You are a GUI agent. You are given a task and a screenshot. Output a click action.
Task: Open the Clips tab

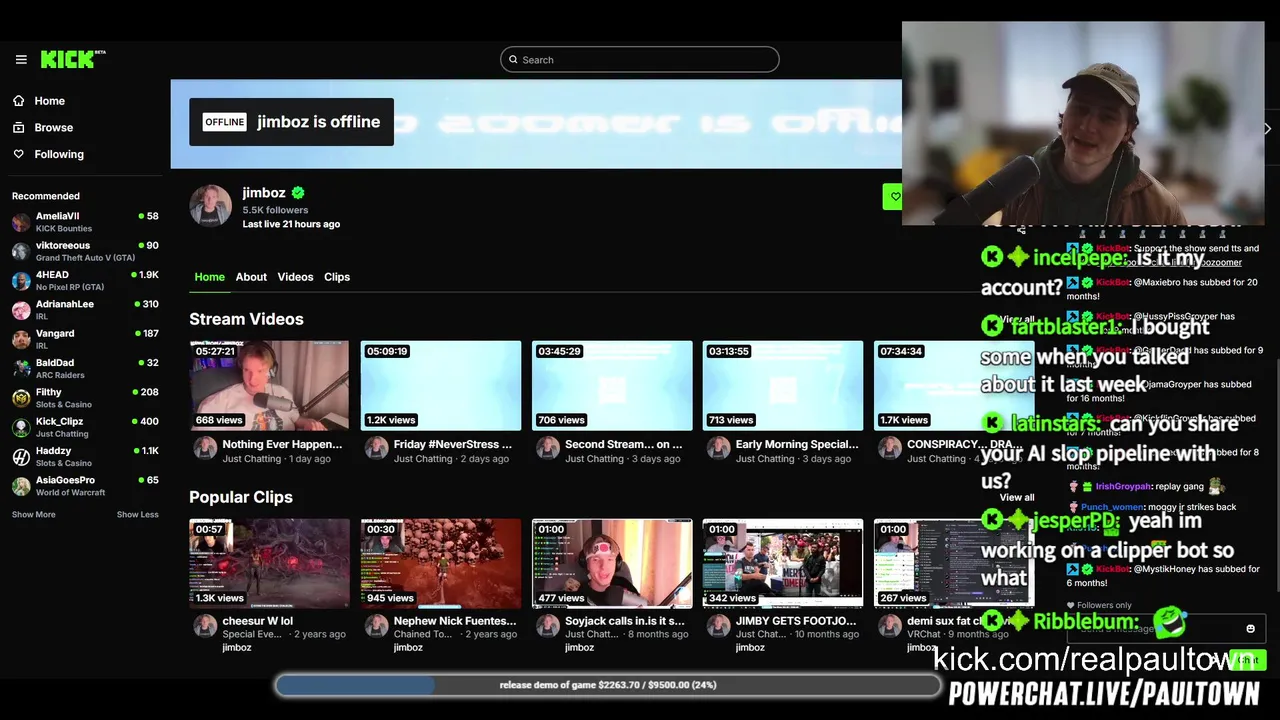pyautogui.click(x=337, y=277)
